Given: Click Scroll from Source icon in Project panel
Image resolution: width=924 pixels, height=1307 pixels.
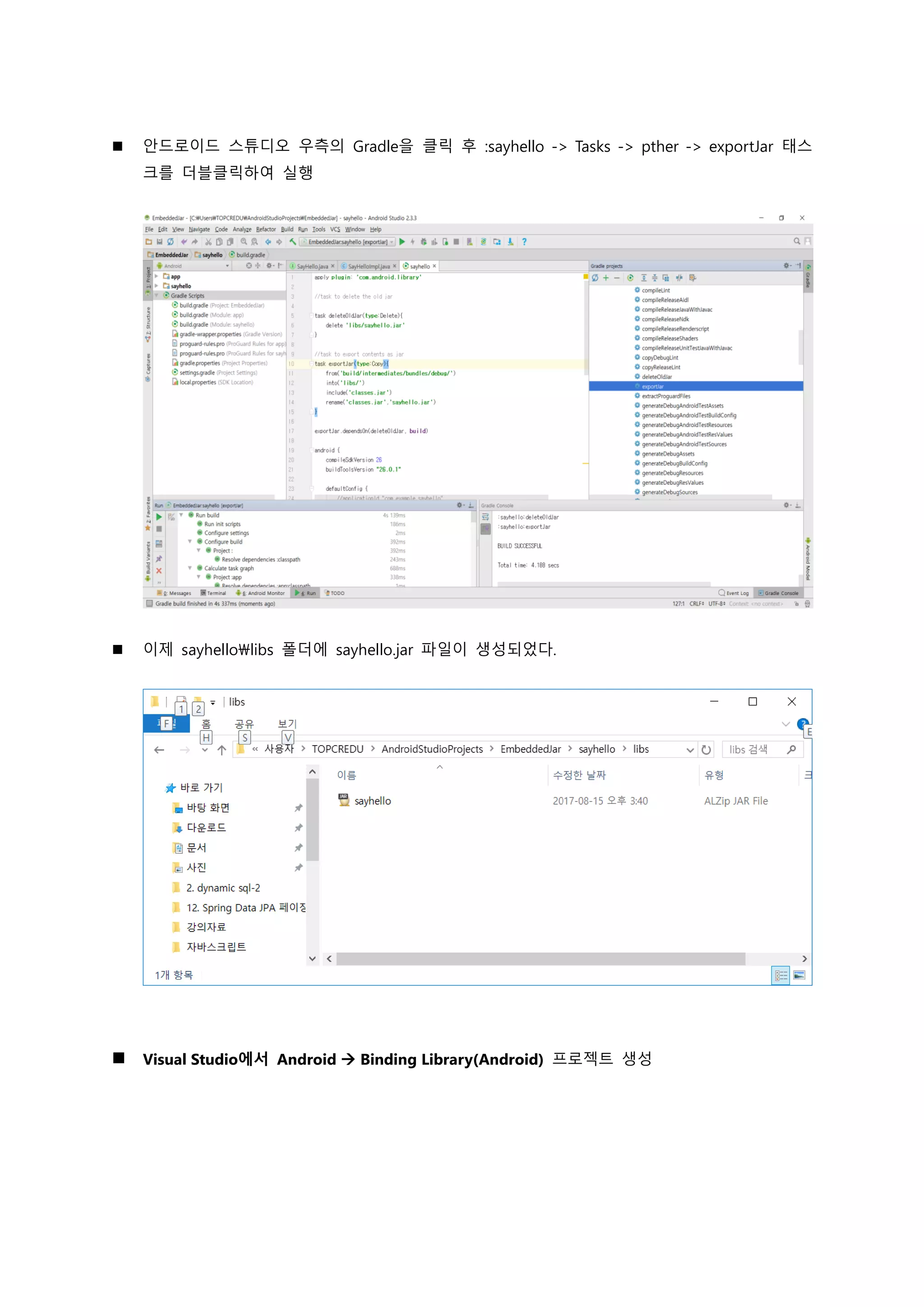Looking at the screenshot, I should [249, 266].
